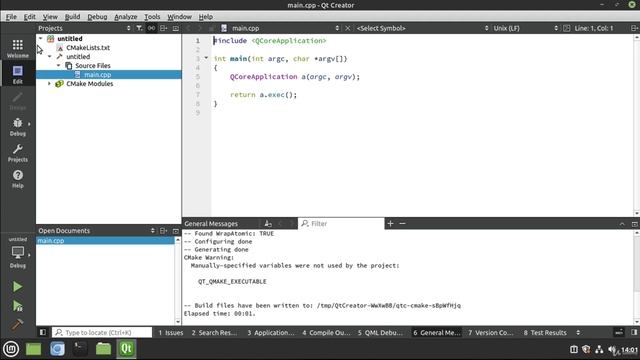
Task: Toggle left sidebar visibility
Action: tap(43, 332)
